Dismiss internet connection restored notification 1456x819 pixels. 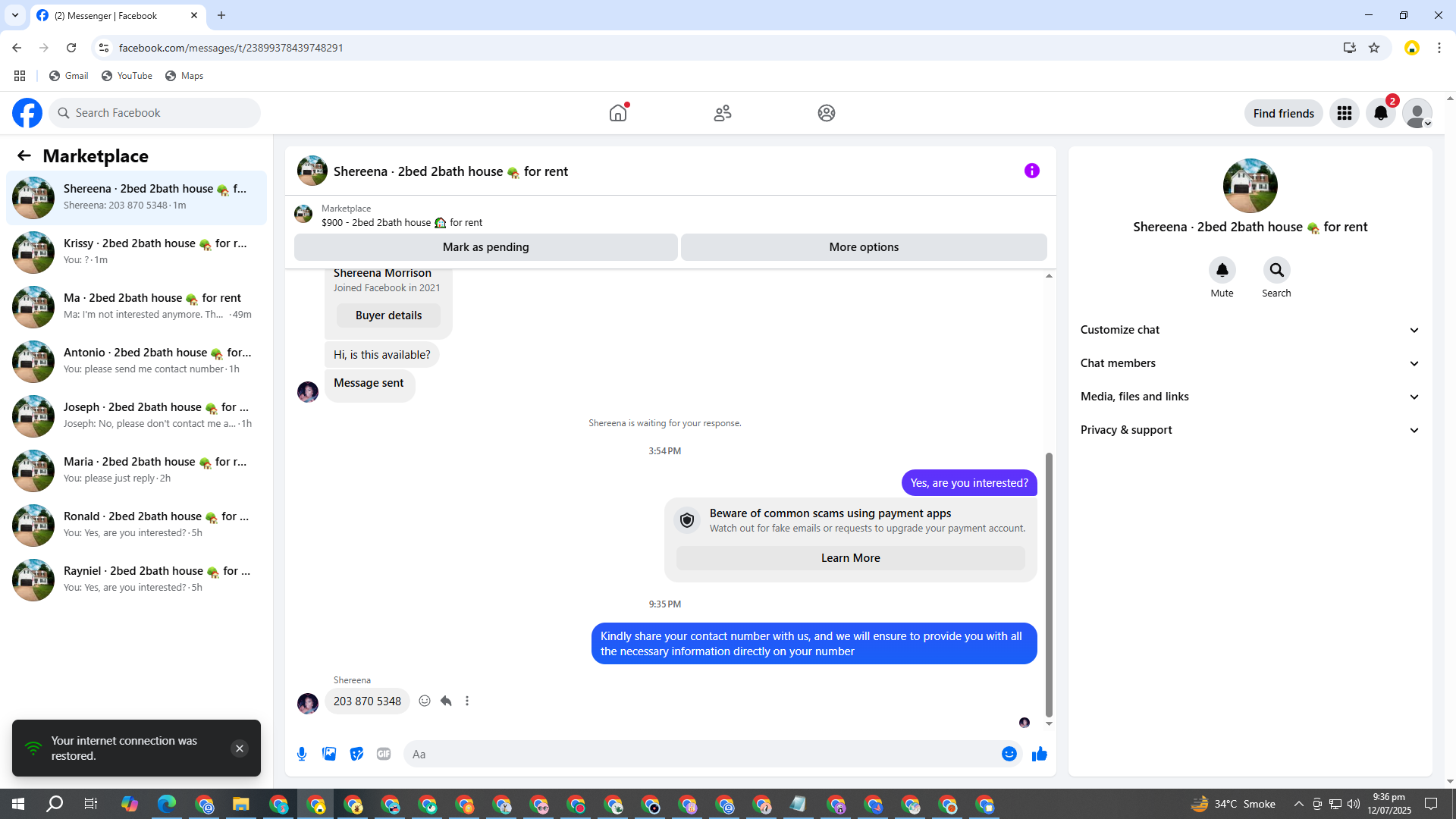(239, 748)
